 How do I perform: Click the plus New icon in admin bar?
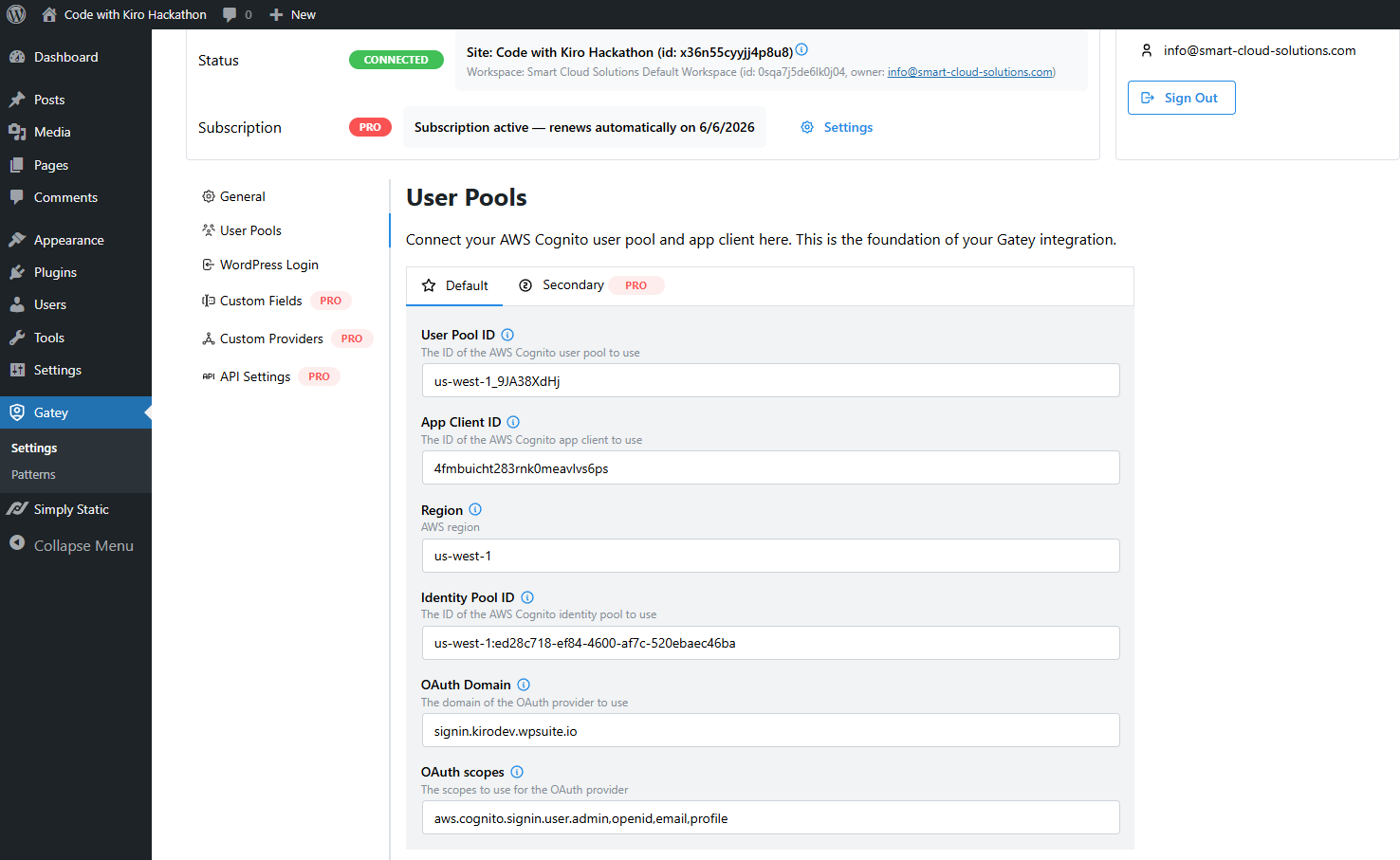coord(276,14)
